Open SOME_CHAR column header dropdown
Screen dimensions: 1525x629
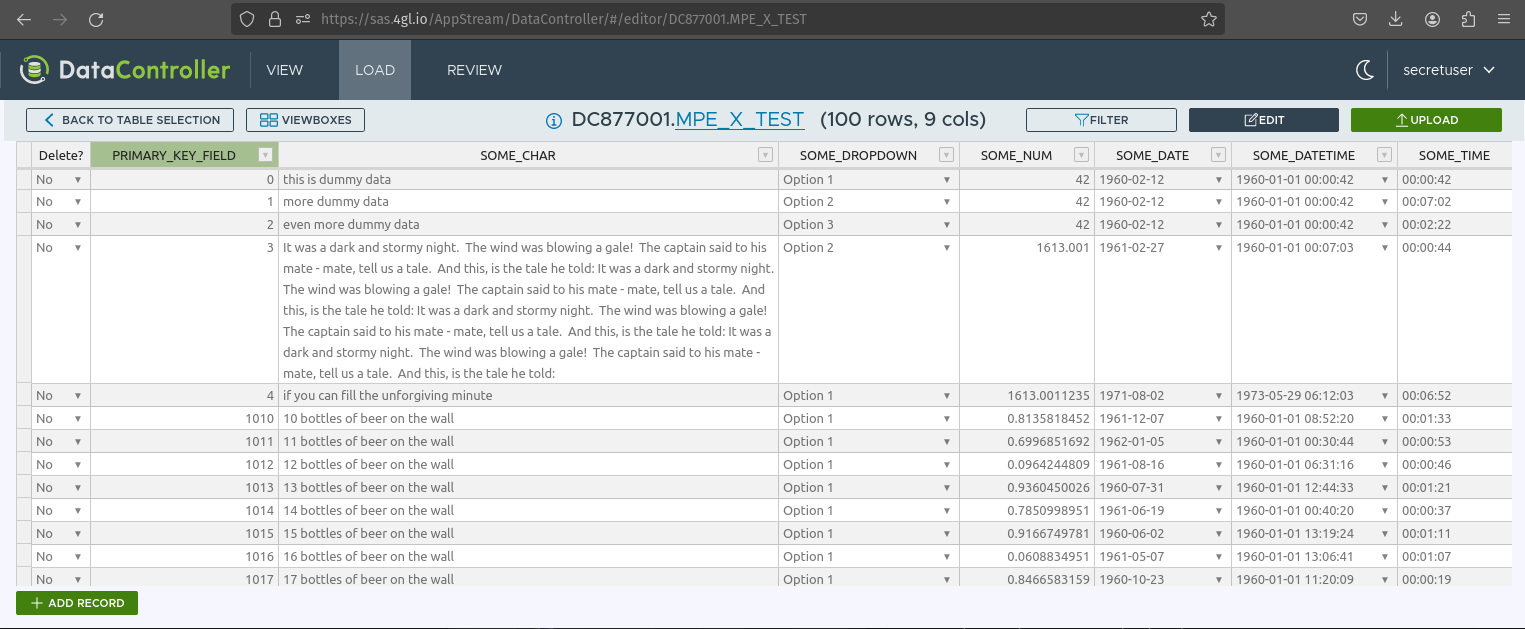coord(765,155)
